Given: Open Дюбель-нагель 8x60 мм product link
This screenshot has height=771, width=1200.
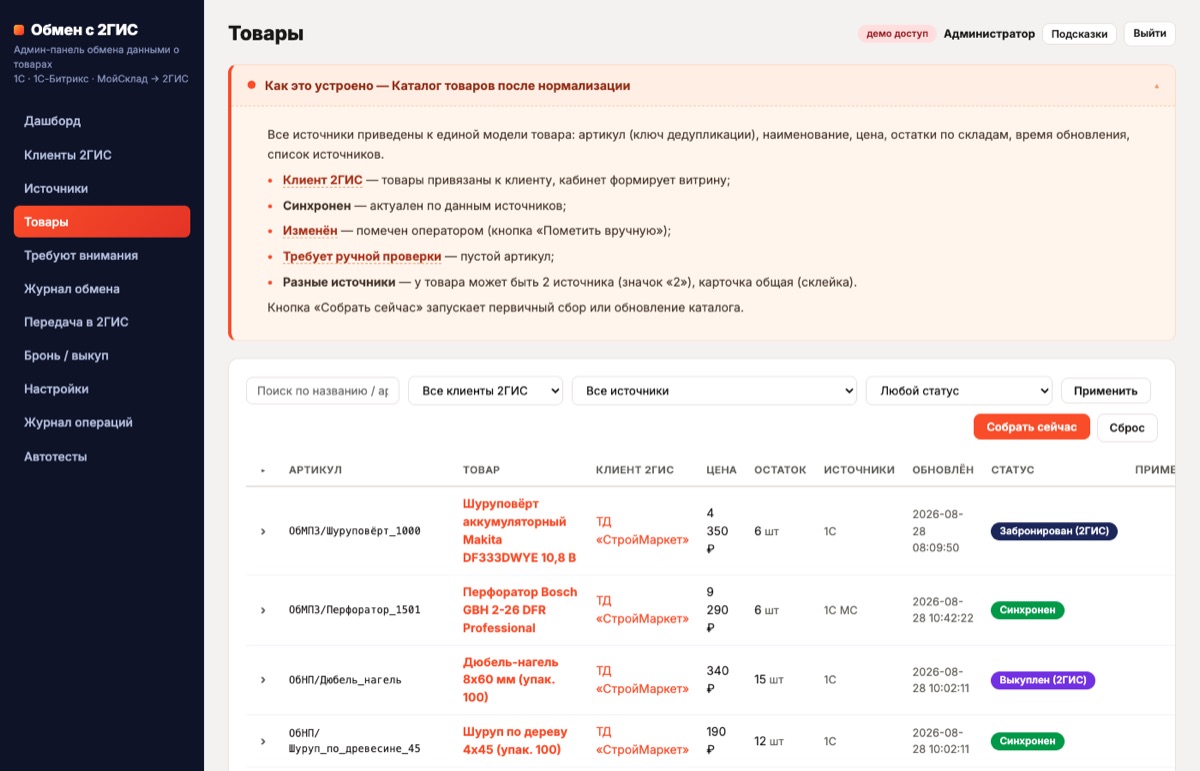Looking at the screenshot, I should pos(511,680).
